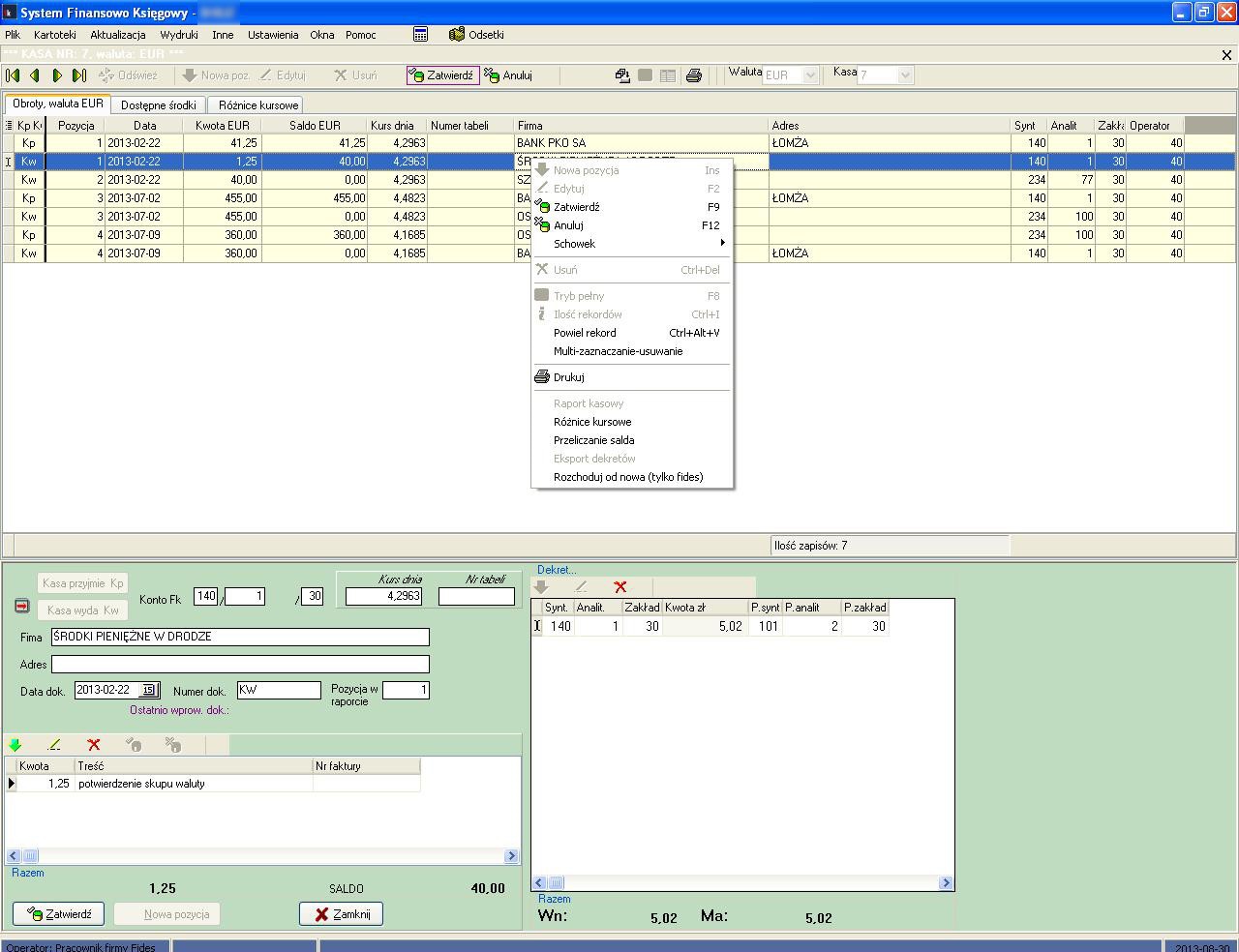Screen dimensions: 1239x952
Task: Click right arrow of Kwota table scrollbar
Action: [511, 856]
